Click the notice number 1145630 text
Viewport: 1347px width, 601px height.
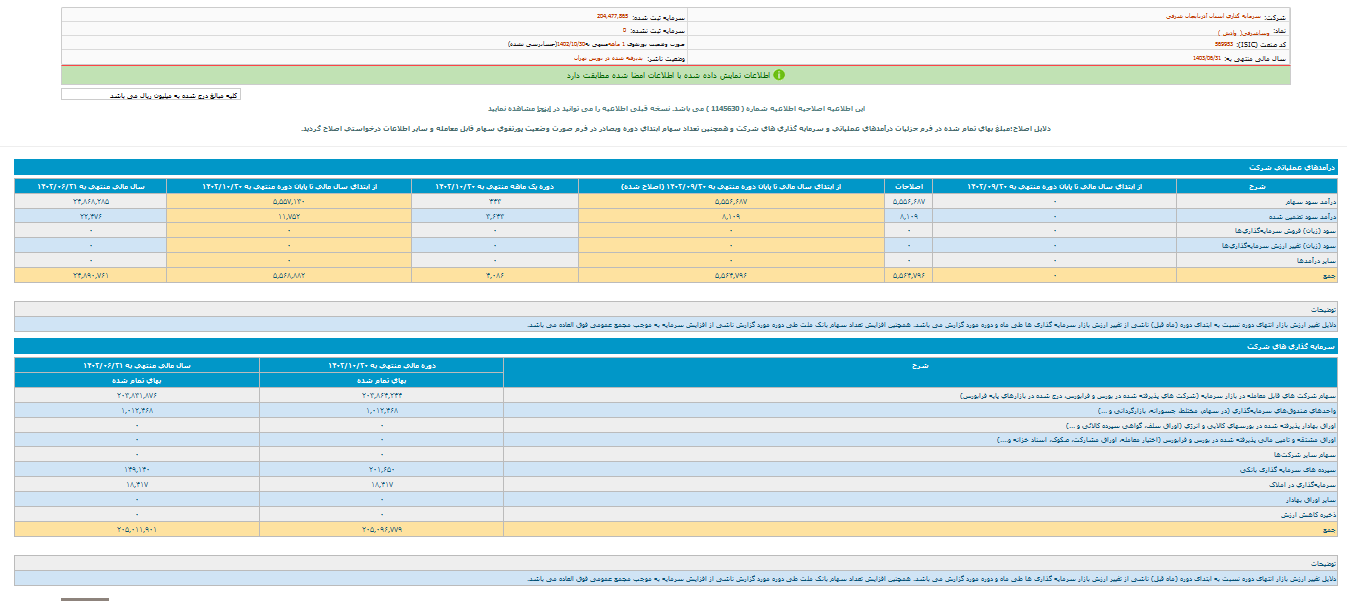point(722,108)
